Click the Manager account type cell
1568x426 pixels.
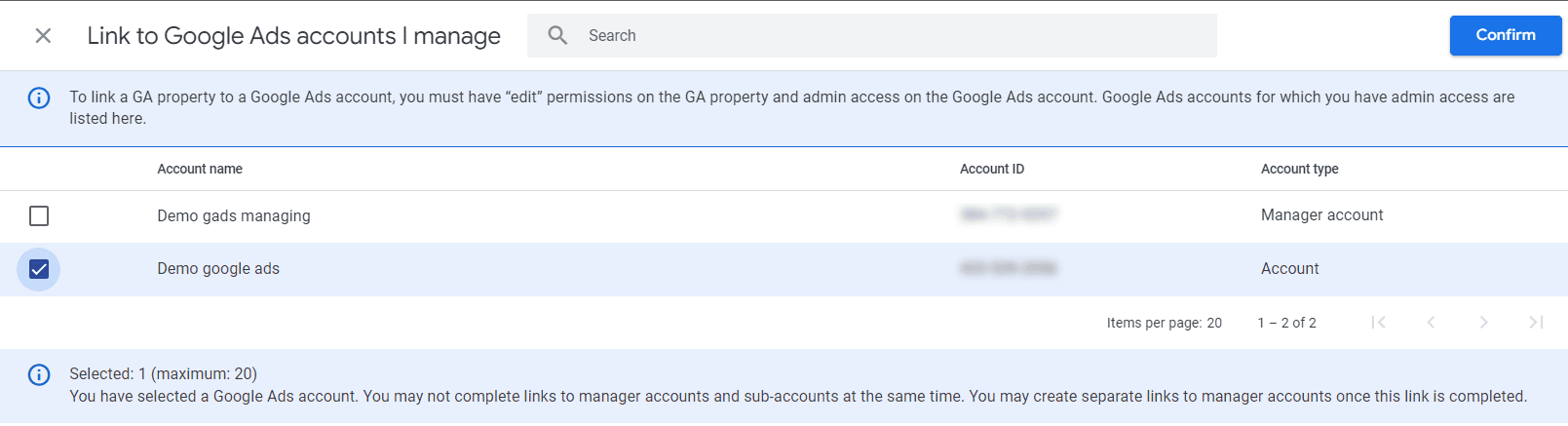point(1321,214)
